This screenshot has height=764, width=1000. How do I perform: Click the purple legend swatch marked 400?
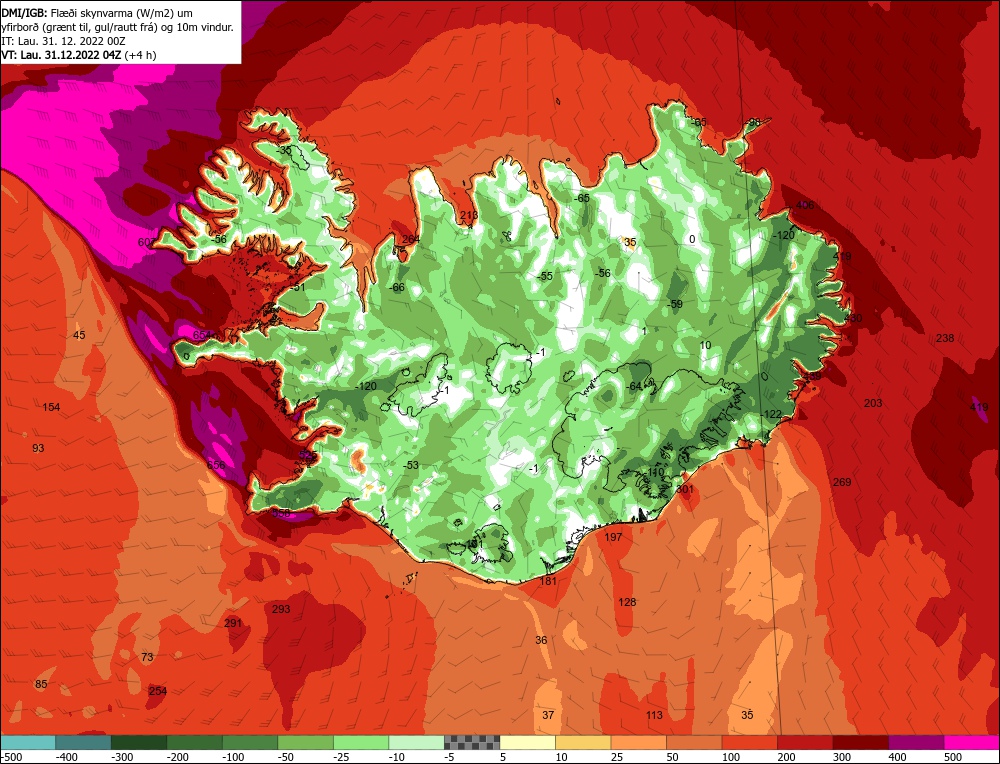click(x=916, y=742)
